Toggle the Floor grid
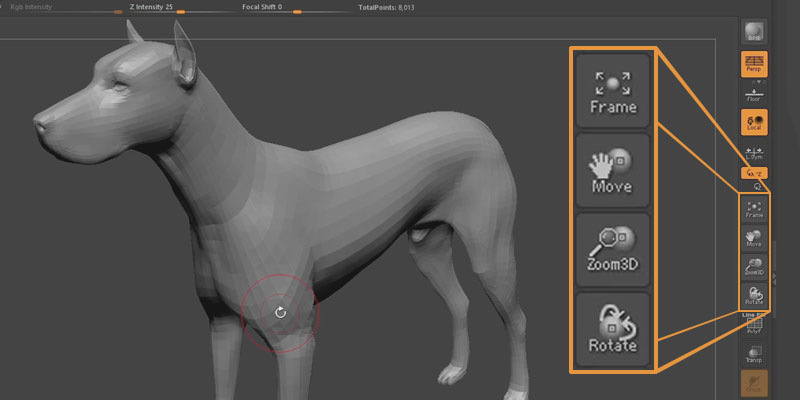800x400 pixels. [754, 94]
